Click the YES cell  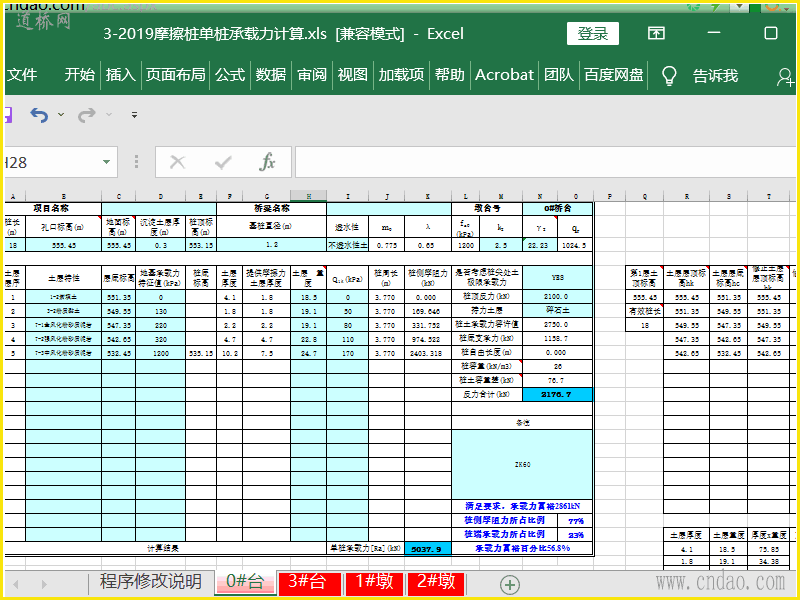pyautogui.click(x=557, y=278)
